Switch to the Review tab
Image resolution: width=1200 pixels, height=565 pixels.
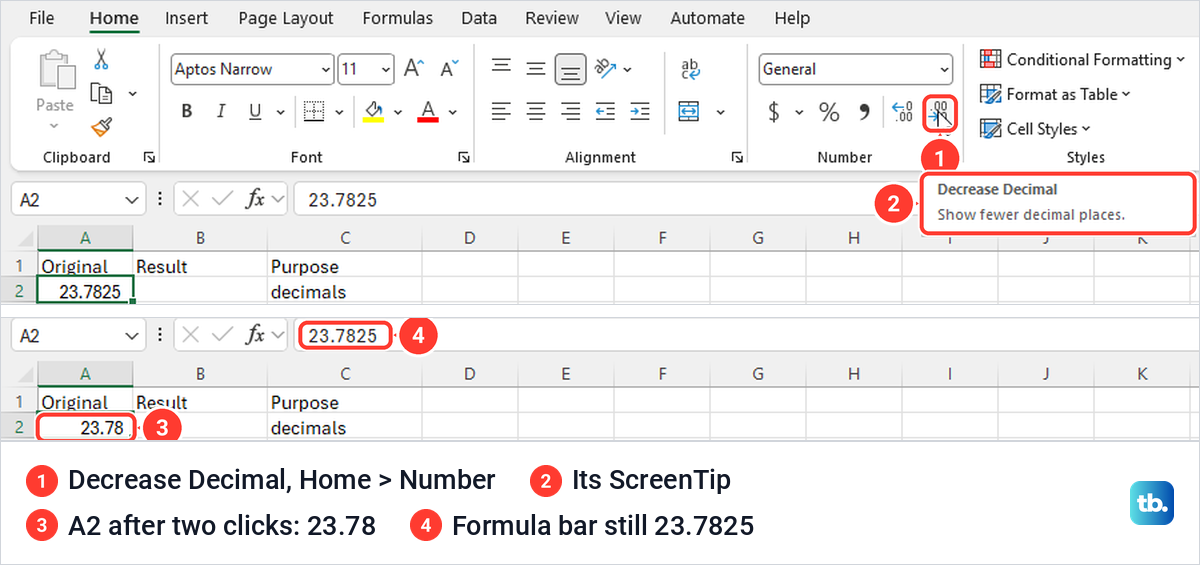pos(552,18)
